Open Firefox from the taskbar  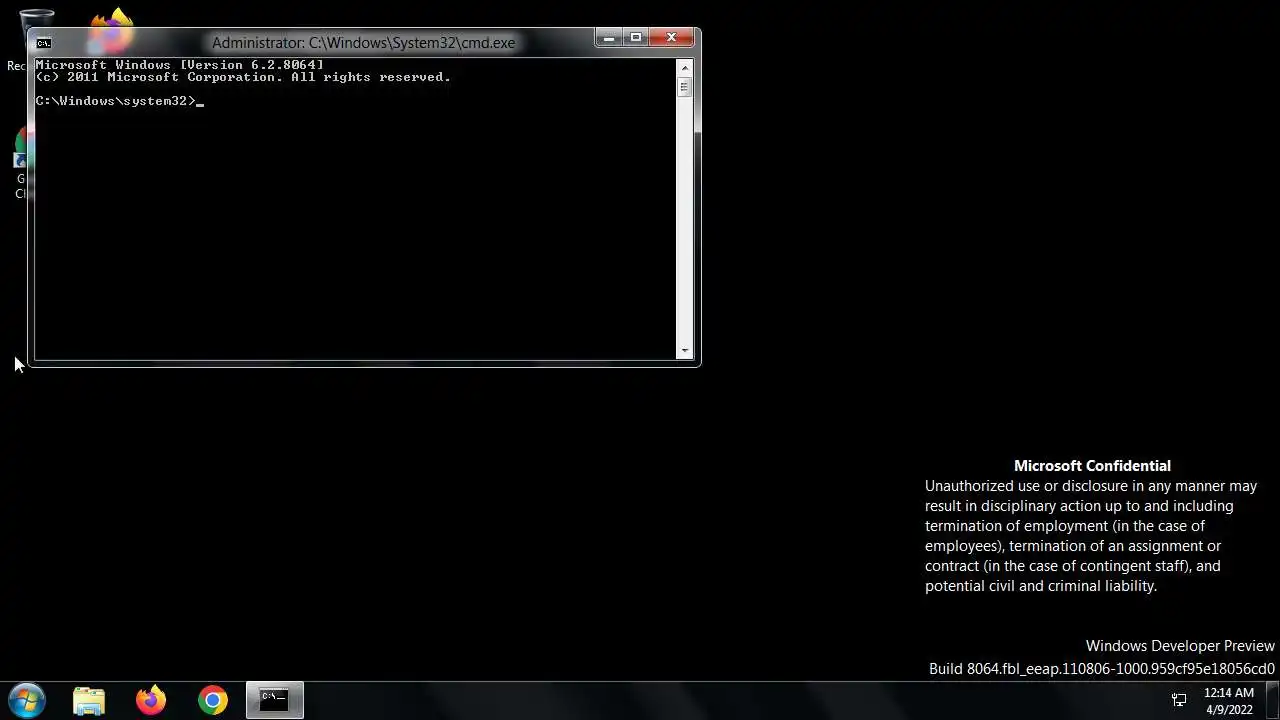(x=151, y=700)
